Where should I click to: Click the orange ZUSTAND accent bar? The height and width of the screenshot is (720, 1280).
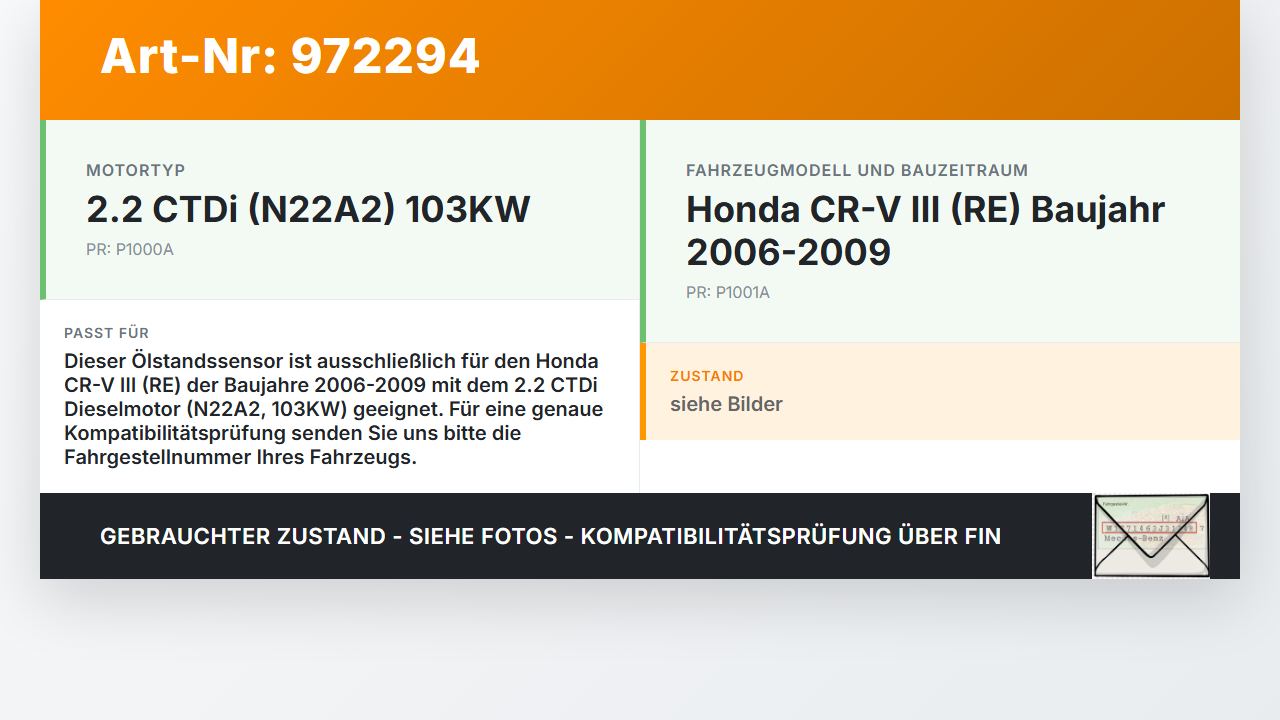click(643, 391)
